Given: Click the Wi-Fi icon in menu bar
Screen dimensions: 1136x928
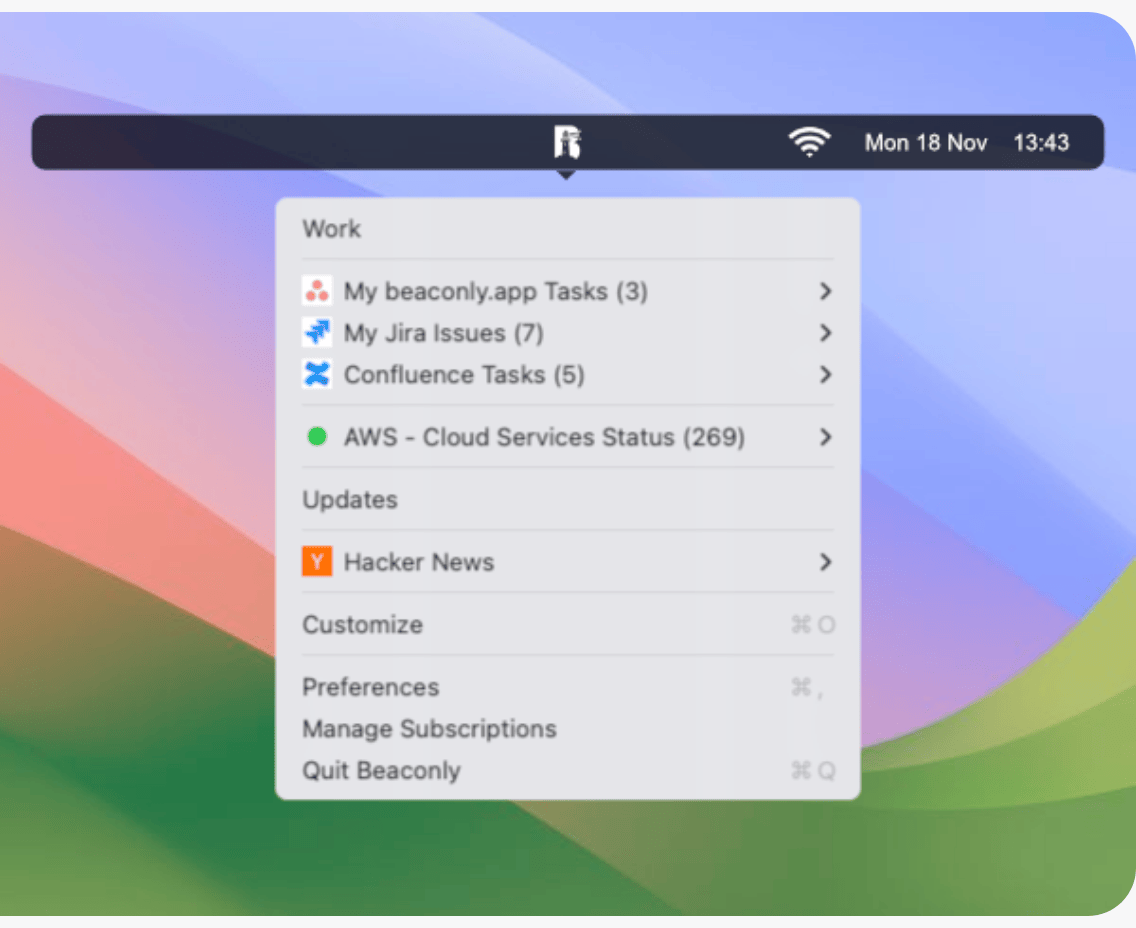Looking at the screenshot, I should (809, 143).
